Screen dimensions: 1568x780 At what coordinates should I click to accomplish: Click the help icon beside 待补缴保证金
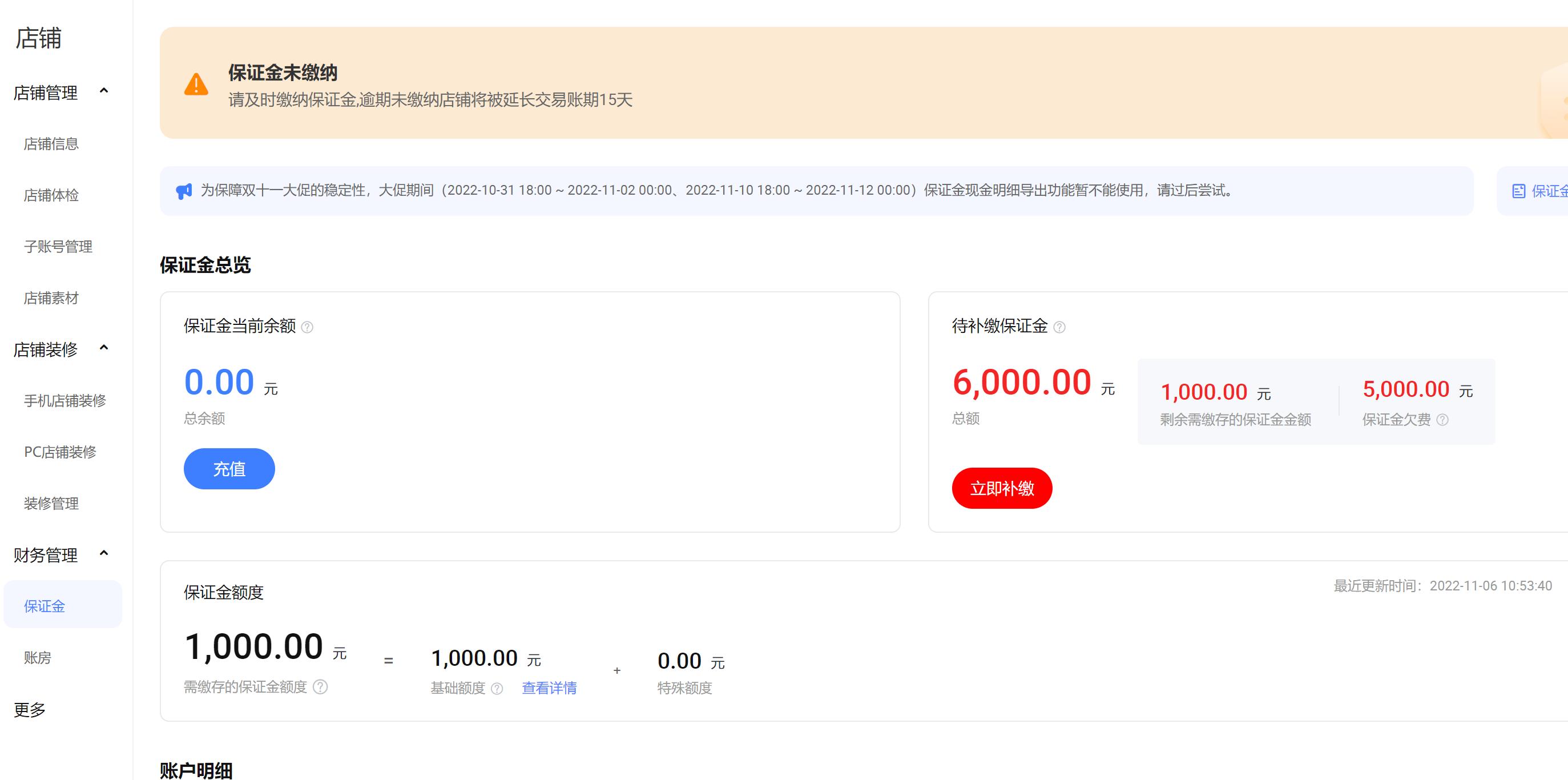(1061, 327)
